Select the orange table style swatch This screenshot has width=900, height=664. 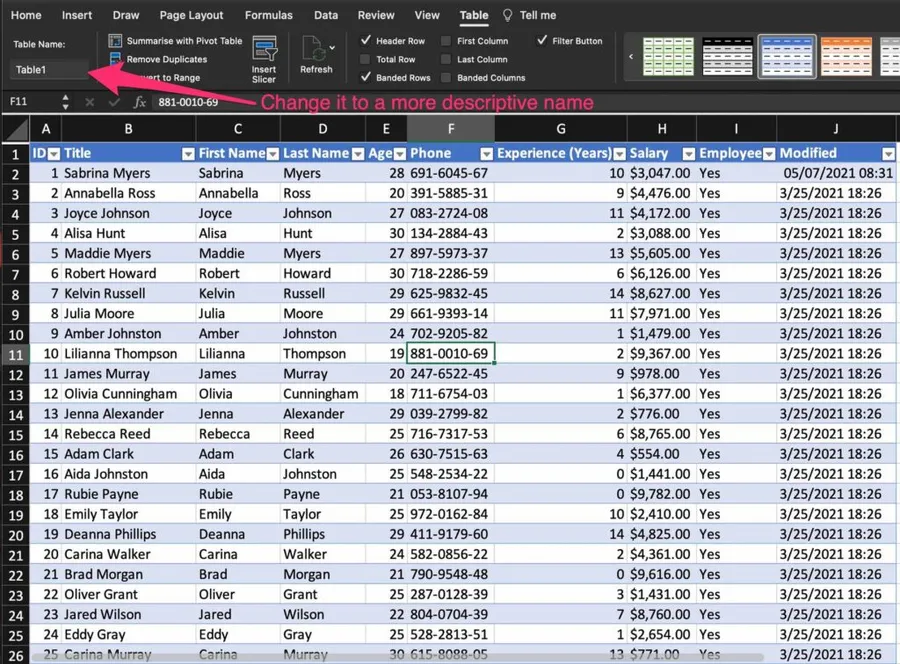click(845, 56)
